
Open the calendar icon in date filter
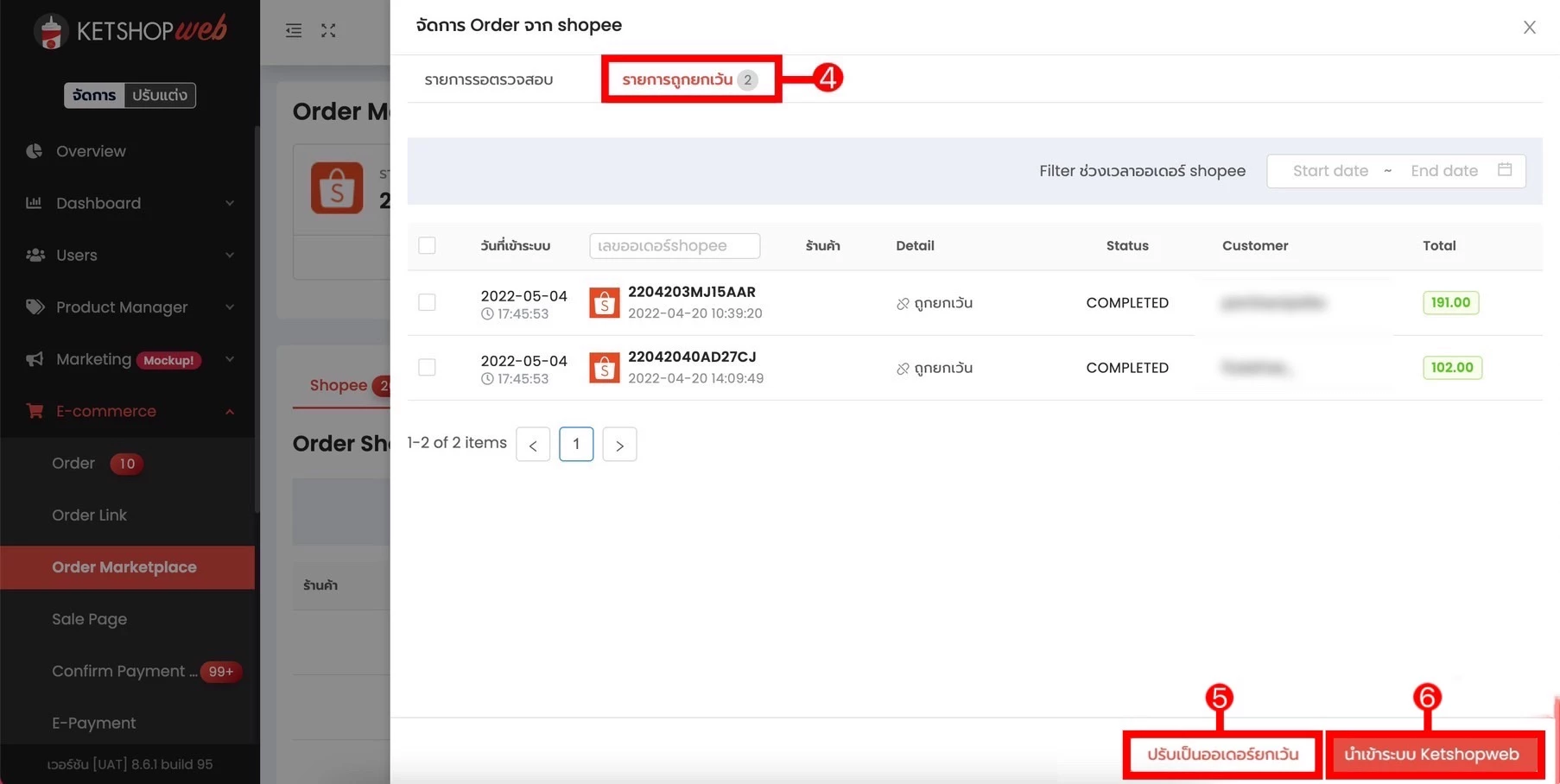pyautogui.click(x=1505, y=170)
